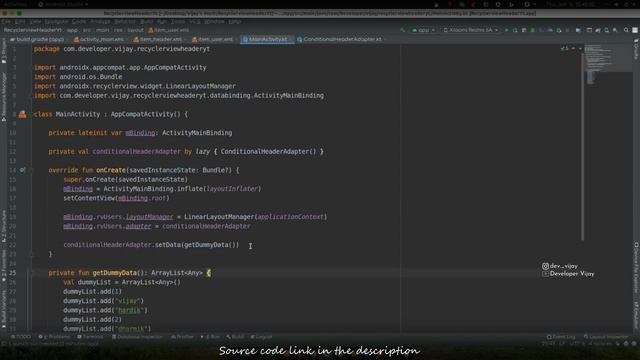The height and width of the screenshot is (360, 640).
Task: Open the activity_main.xml editor tab
Action: click(99, 39)
